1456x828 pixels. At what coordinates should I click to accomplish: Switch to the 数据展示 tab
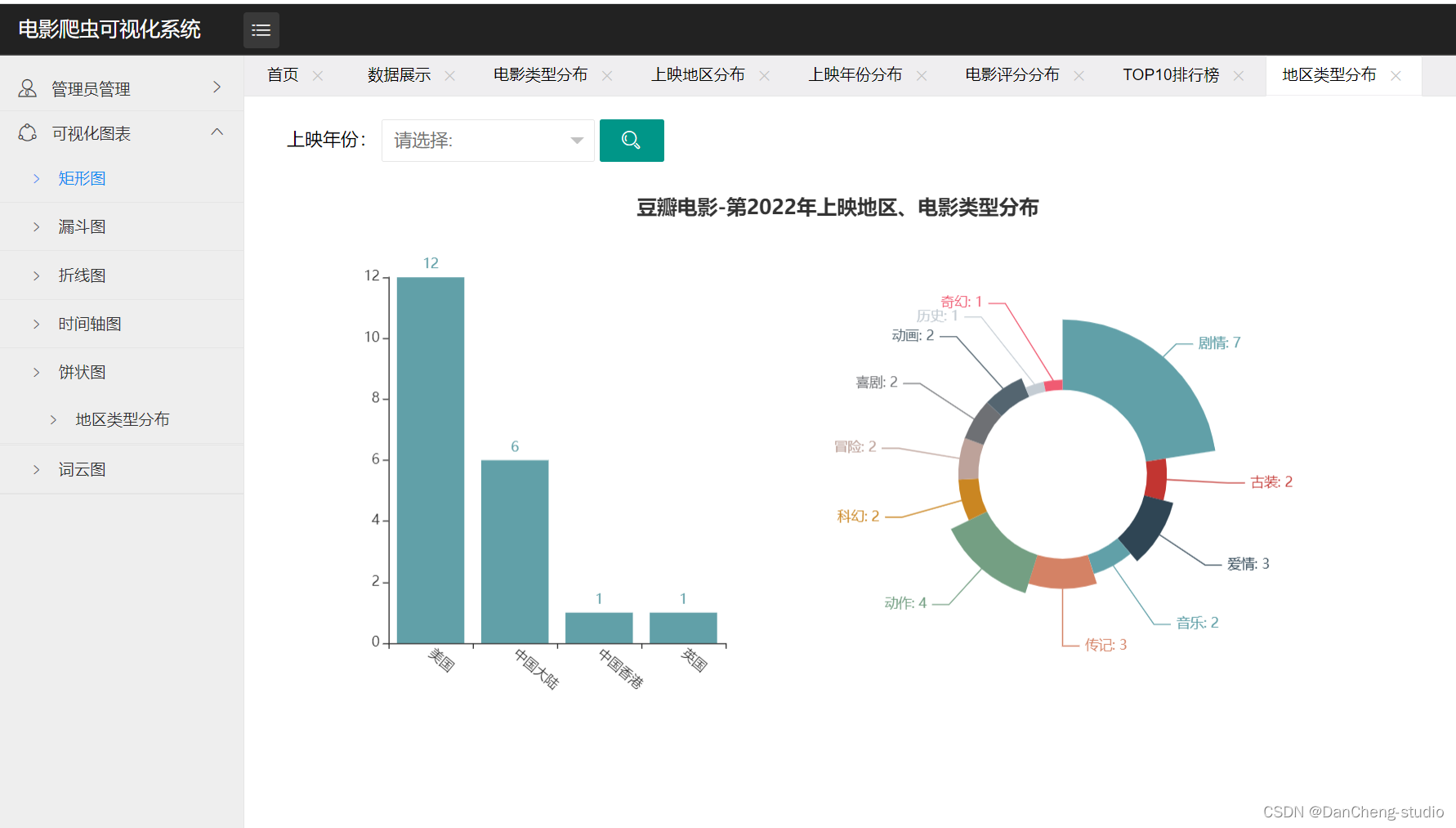tap(400, 75)
